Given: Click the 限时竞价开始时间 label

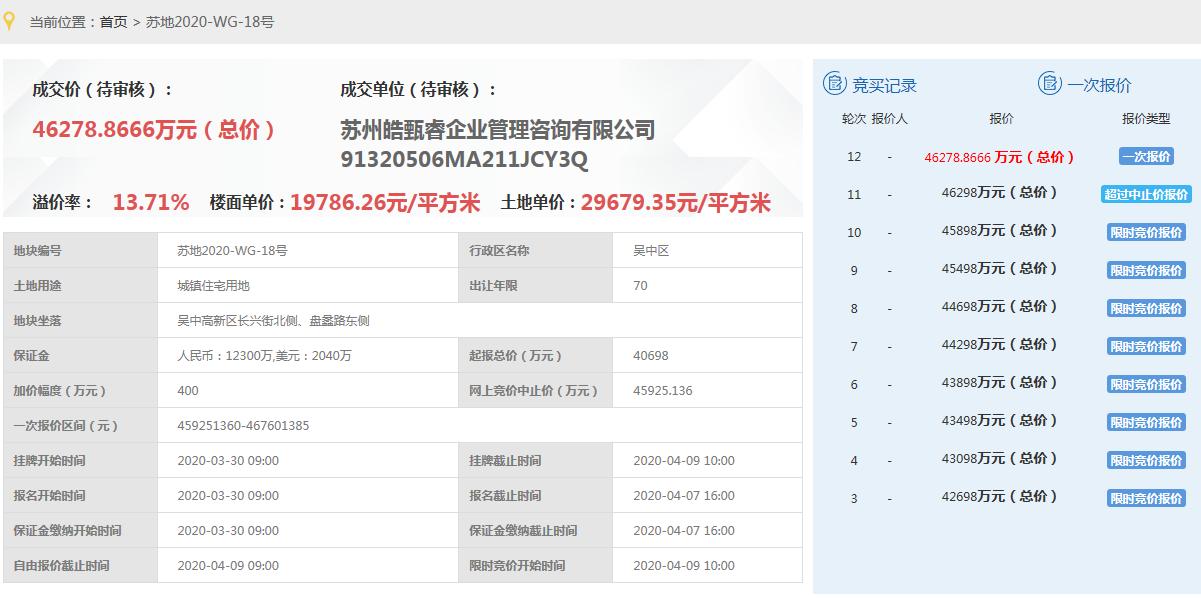Looking at the screenshot, I should [x=517, y=566].
